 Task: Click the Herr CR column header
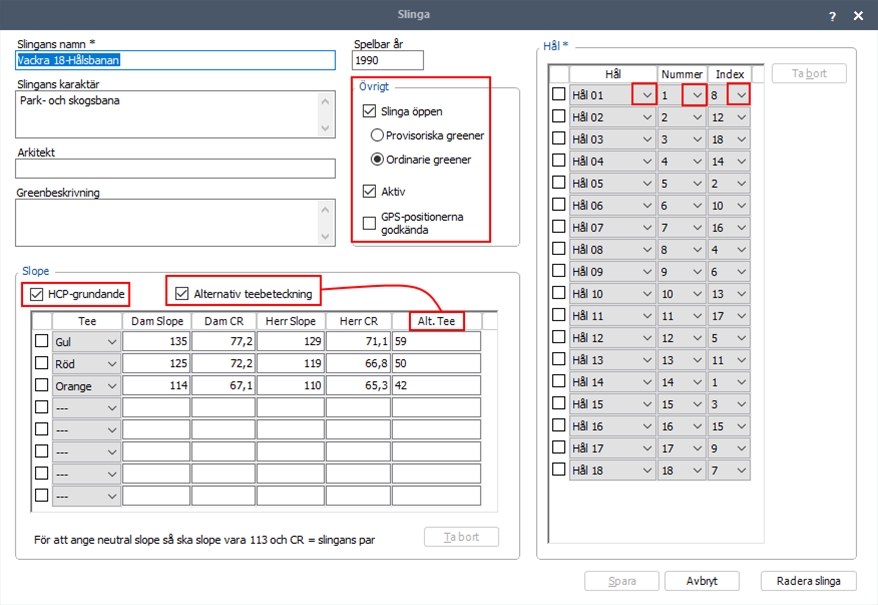358,321
